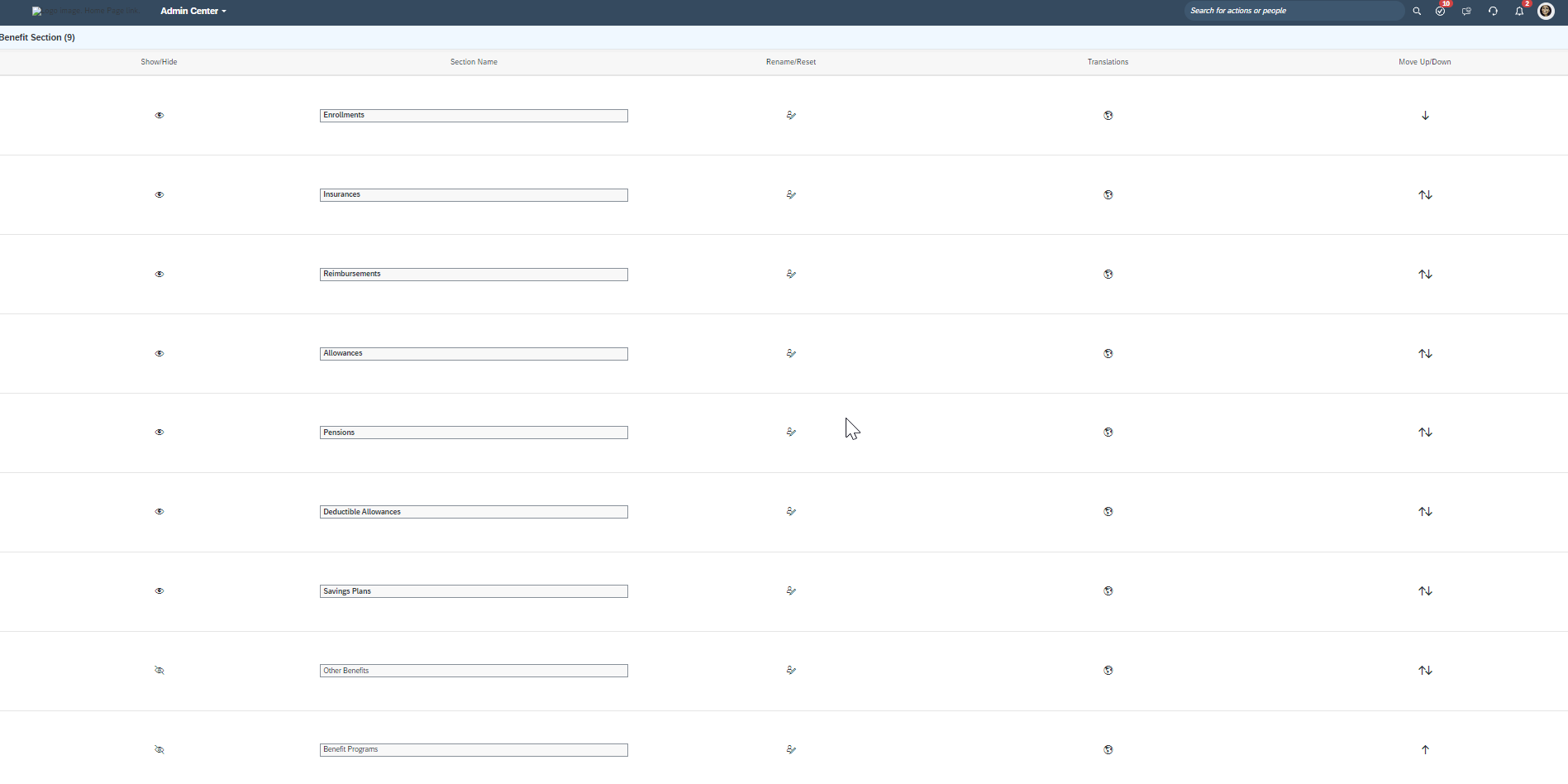Toggle visibility of the Enrollments section
1568x784 pixels.
click(160, 116)
